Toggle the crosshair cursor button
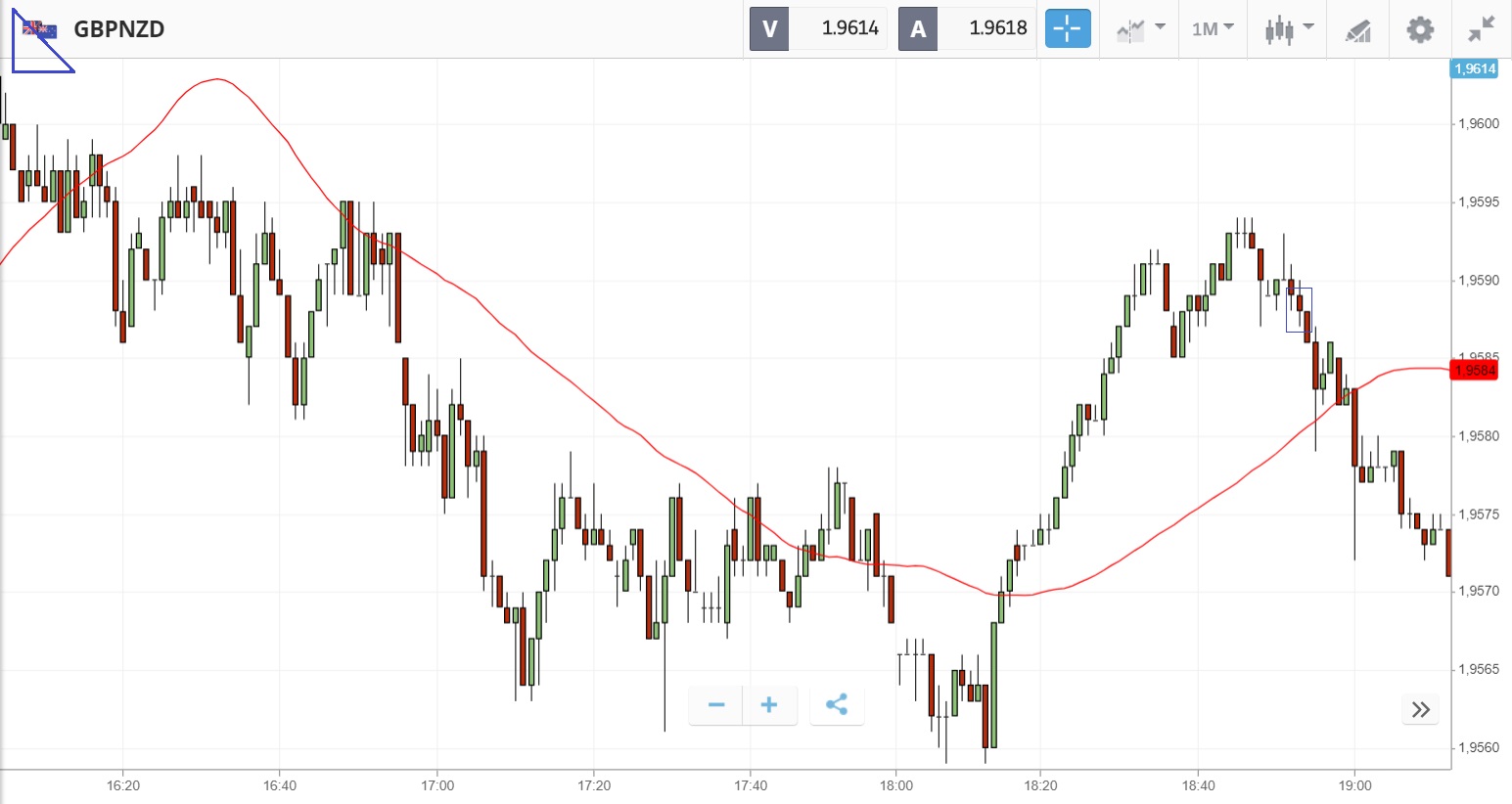Screen dimensions: 1512x804 point(1067,29)
